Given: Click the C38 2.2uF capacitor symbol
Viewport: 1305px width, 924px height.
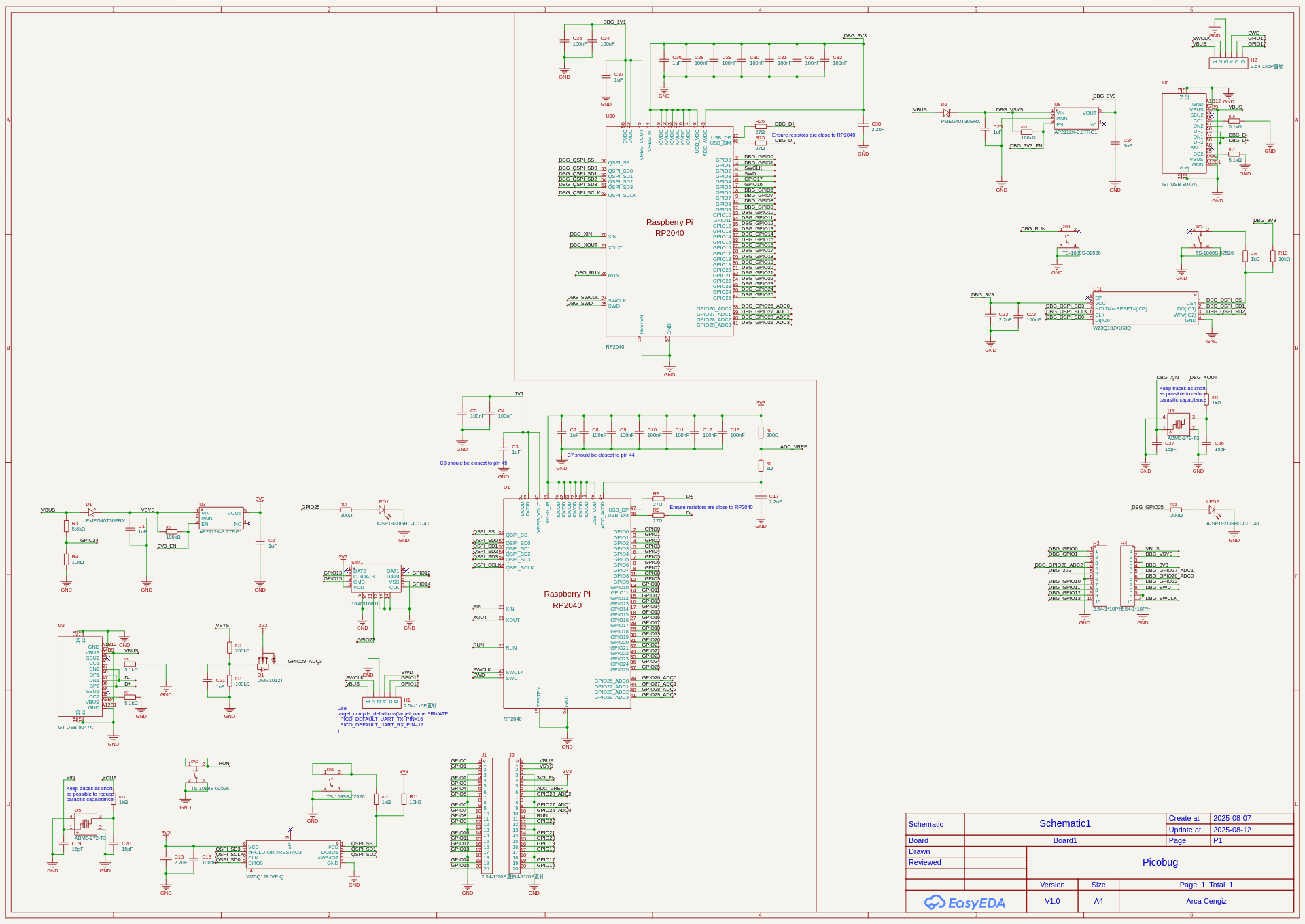Looking at the screenshot, I should (x=863, y=126).
